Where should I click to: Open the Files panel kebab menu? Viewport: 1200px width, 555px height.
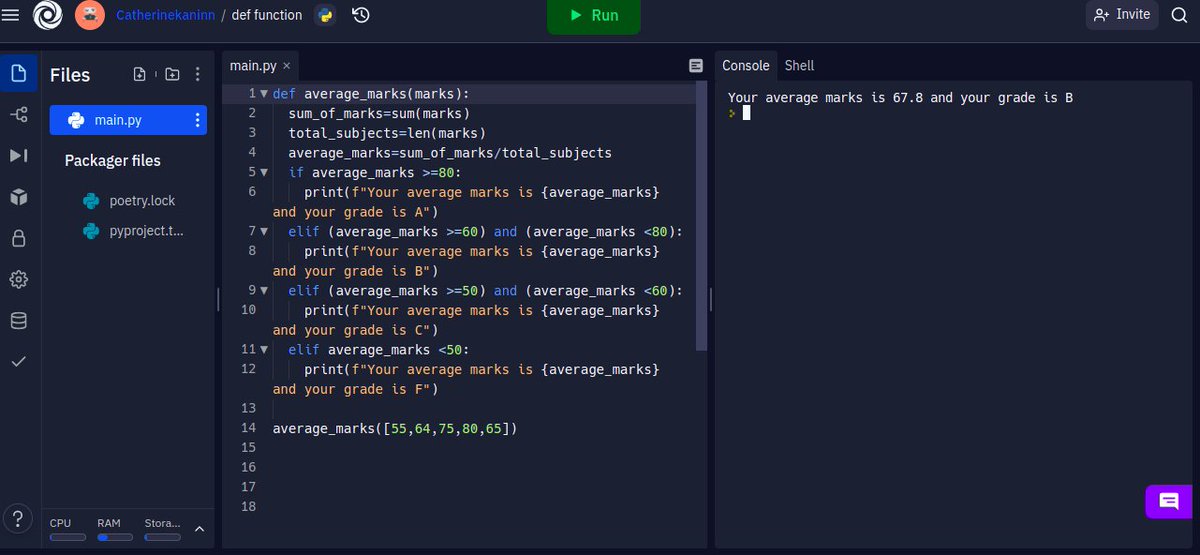197,74
